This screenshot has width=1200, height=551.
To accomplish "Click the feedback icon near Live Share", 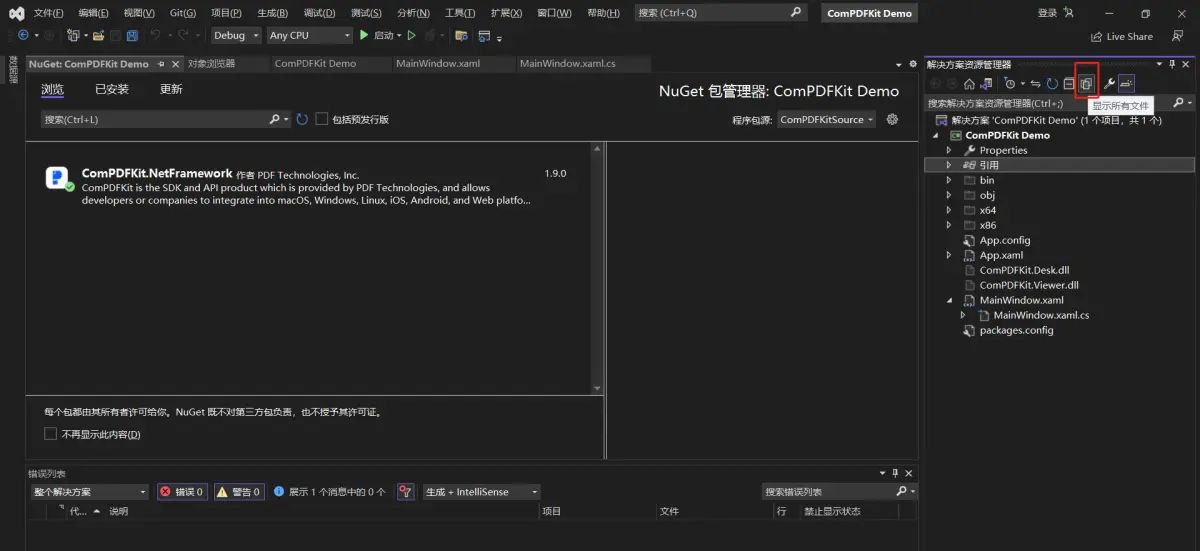I will tap(1177, 36).
